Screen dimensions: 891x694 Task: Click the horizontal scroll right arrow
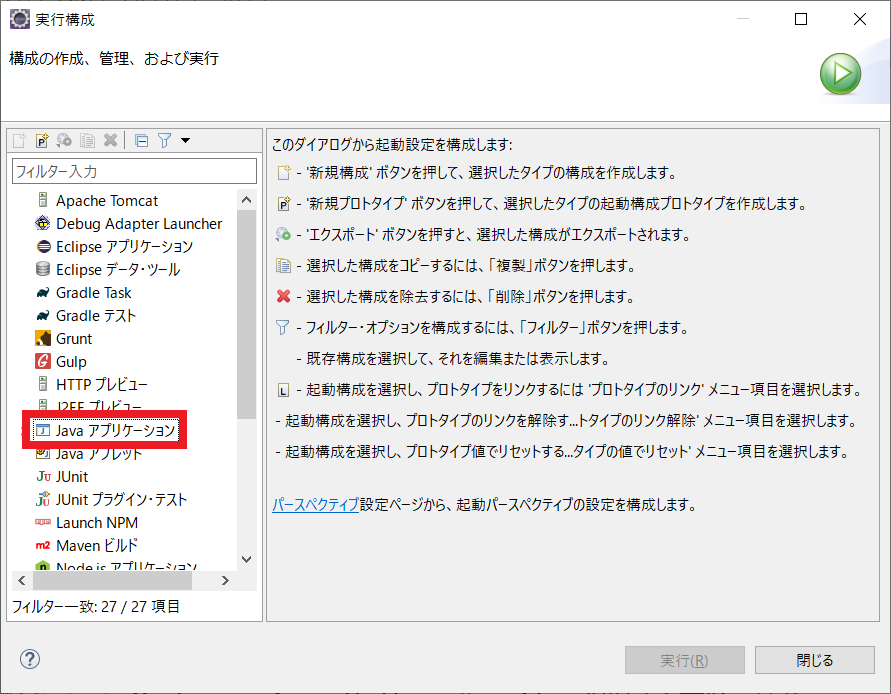pos(226,580)
